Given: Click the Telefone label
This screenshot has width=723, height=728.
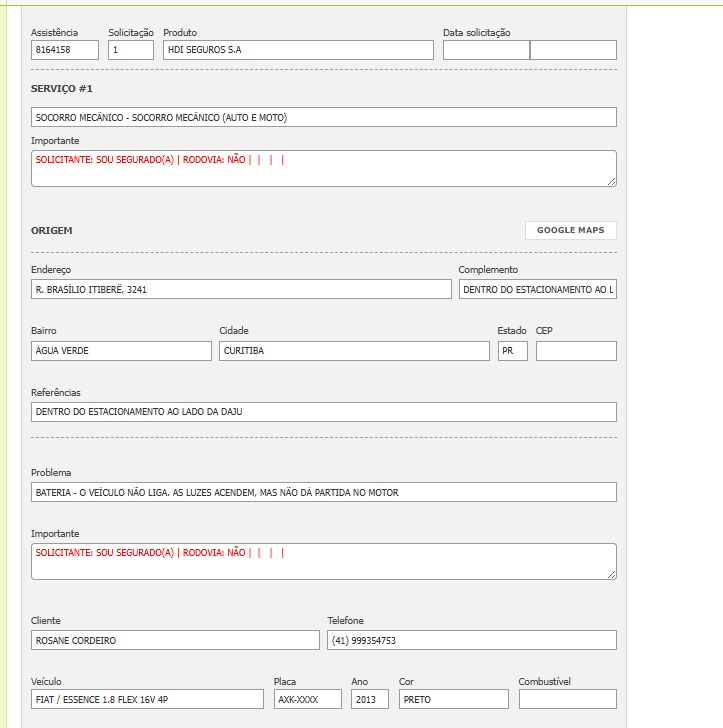Looking at the screenshot, I should tap(345, 620).
